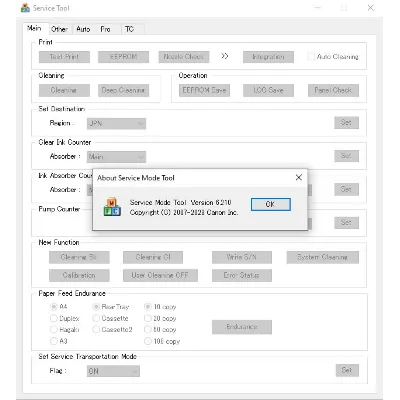Close the About Service Mode Tool dialog

pos(299,178)
